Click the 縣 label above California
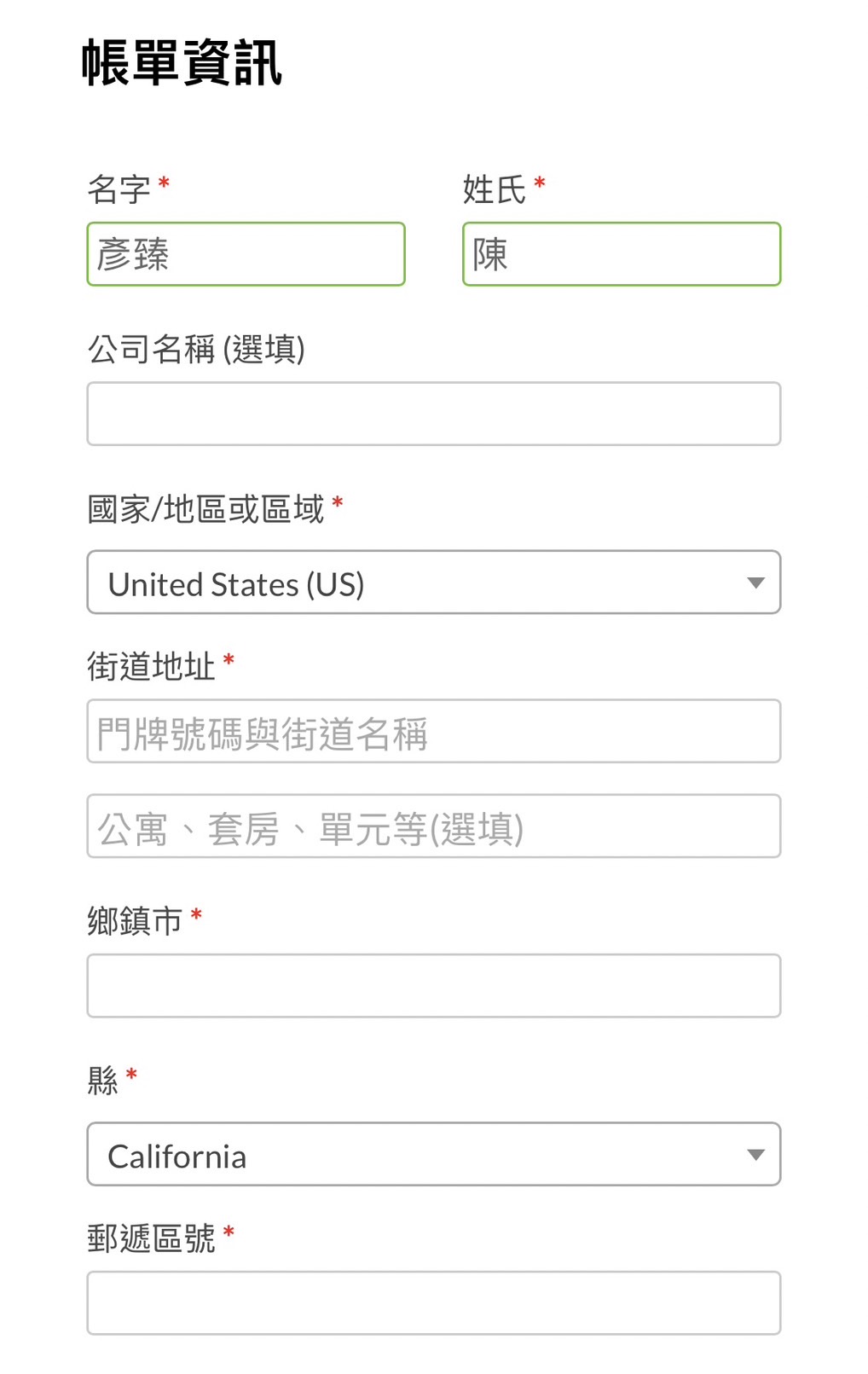Screen dimensions: 868x1374 (102, 1081)
